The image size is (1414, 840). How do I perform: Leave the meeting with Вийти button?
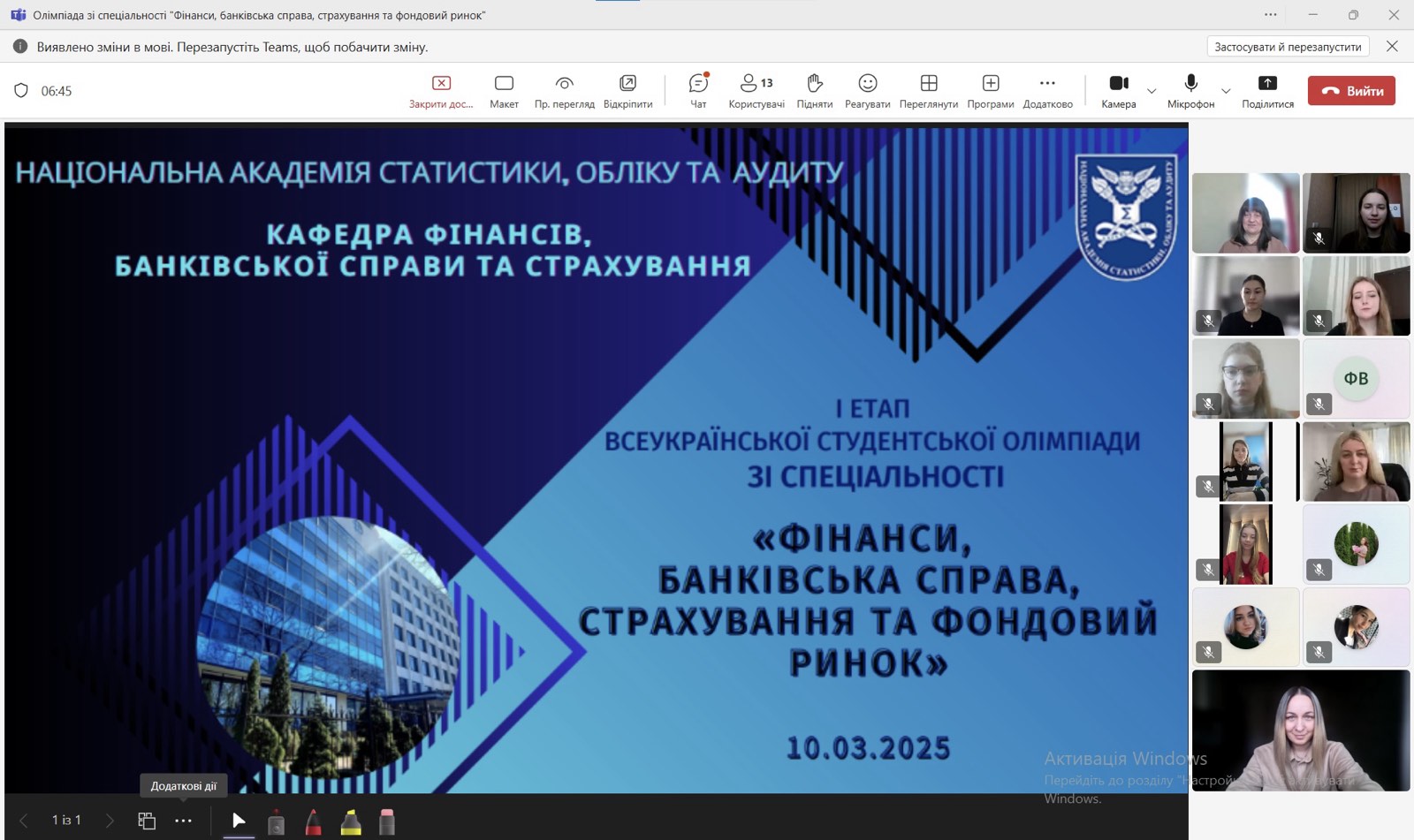coord(1351,91)
